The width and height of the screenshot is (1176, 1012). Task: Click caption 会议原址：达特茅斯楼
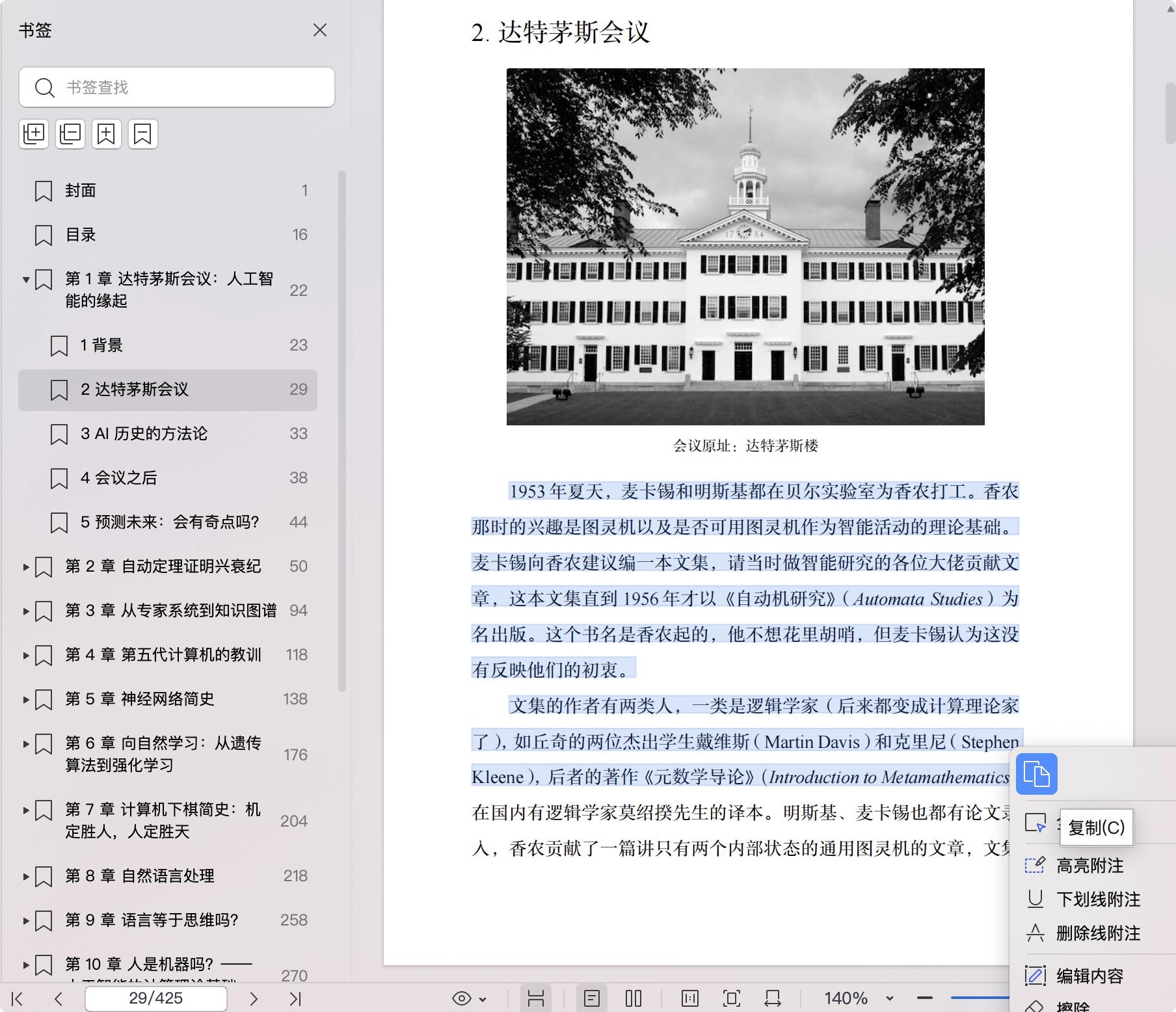tap(745, 446)
